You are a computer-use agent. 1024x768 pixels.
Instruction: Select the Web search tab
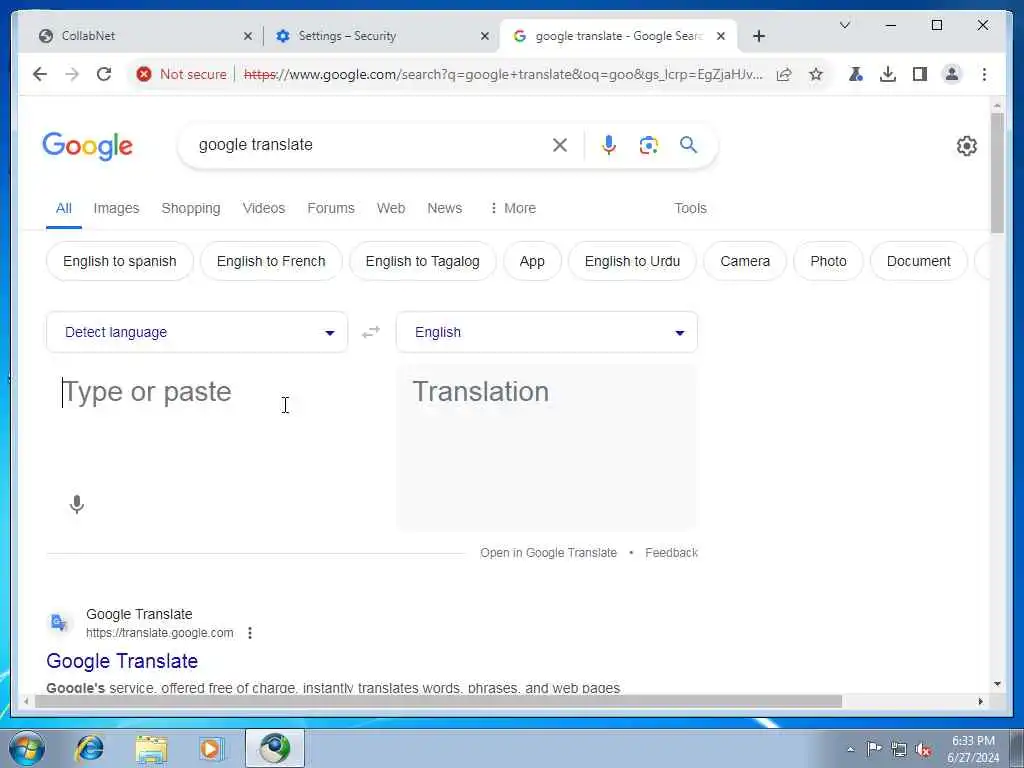(x=391, y=208)
